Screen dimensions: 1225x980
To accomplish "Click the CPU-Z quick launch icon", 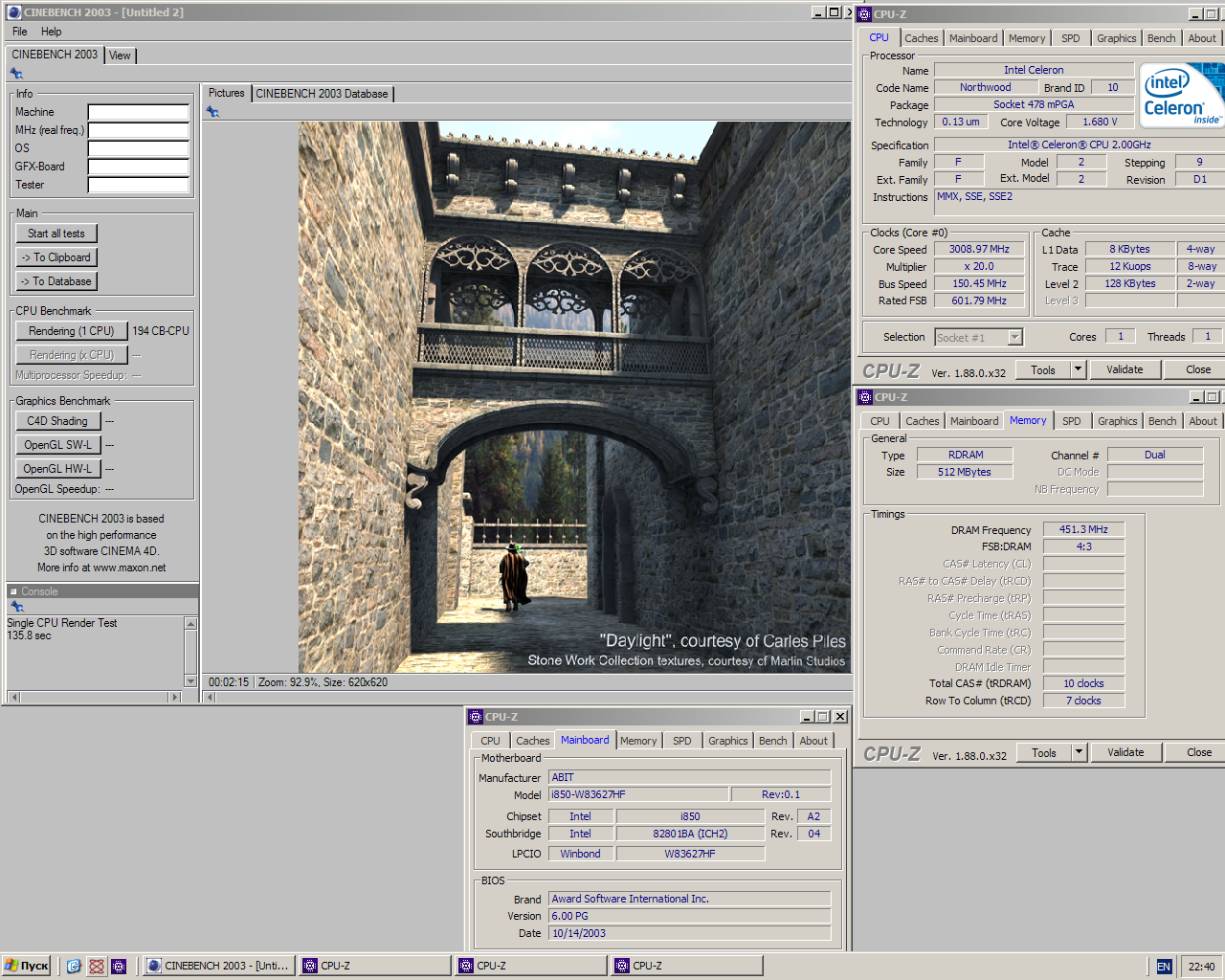I will 119,967.
